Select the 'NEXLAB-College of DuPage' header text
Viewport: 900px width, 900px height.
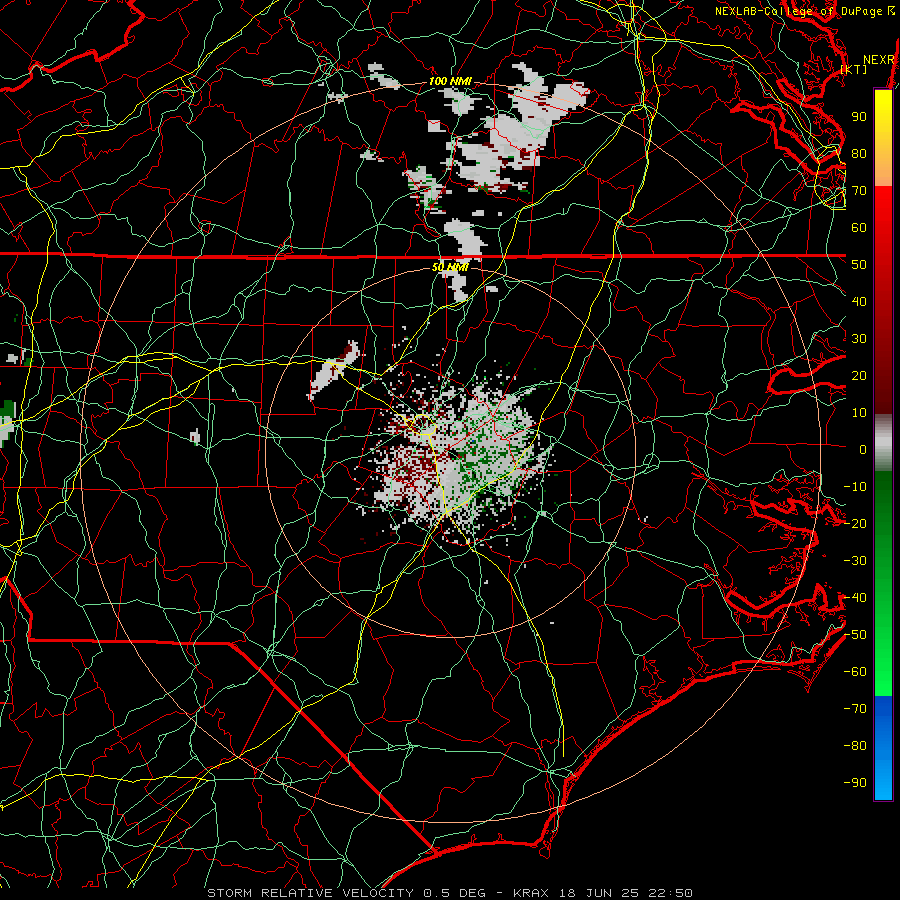[x=800, y=11]
